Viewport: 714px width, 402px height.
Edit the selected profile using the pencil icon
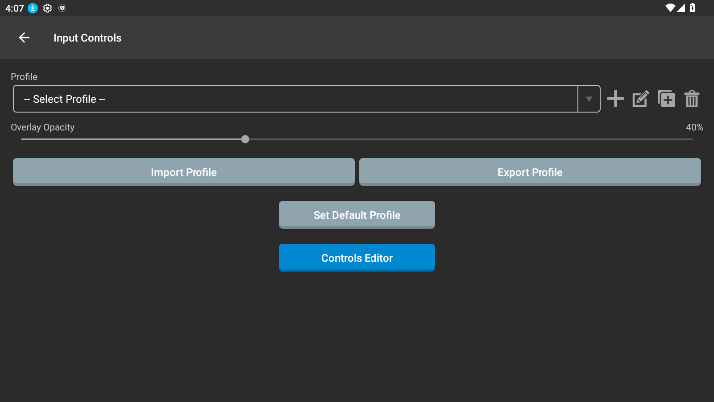(x=641, y=99)
